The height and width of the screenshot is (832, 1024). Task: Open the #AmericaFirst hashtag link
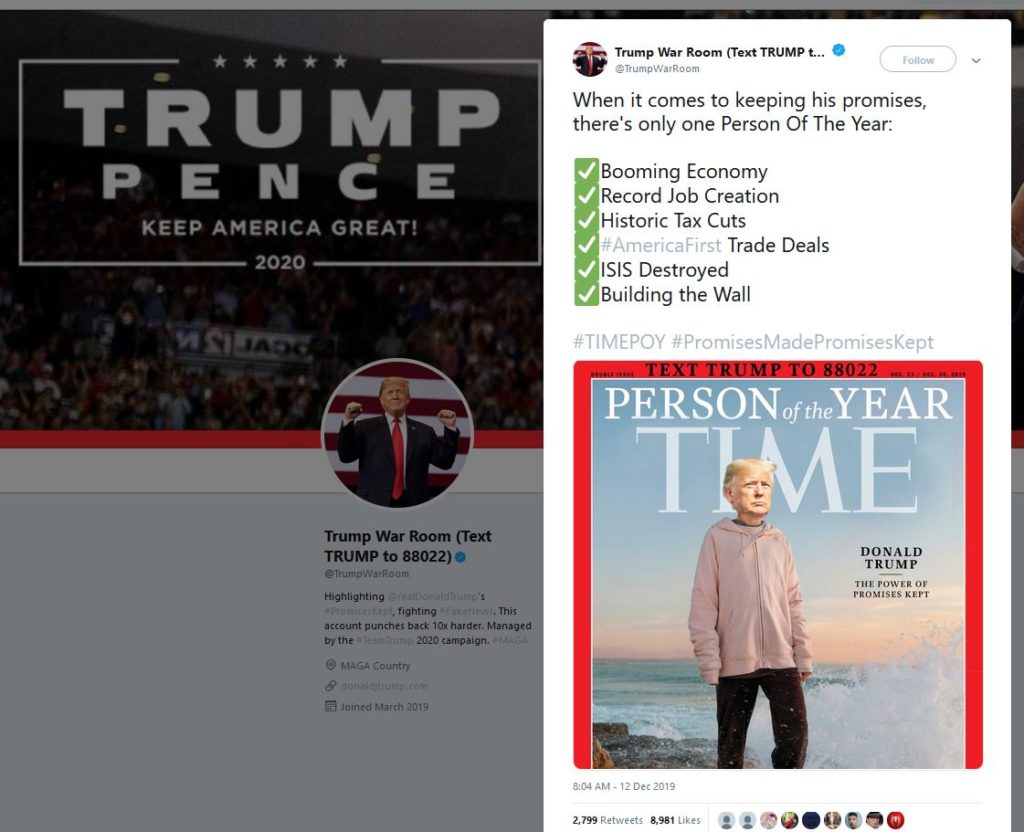[x=660, y=245]
